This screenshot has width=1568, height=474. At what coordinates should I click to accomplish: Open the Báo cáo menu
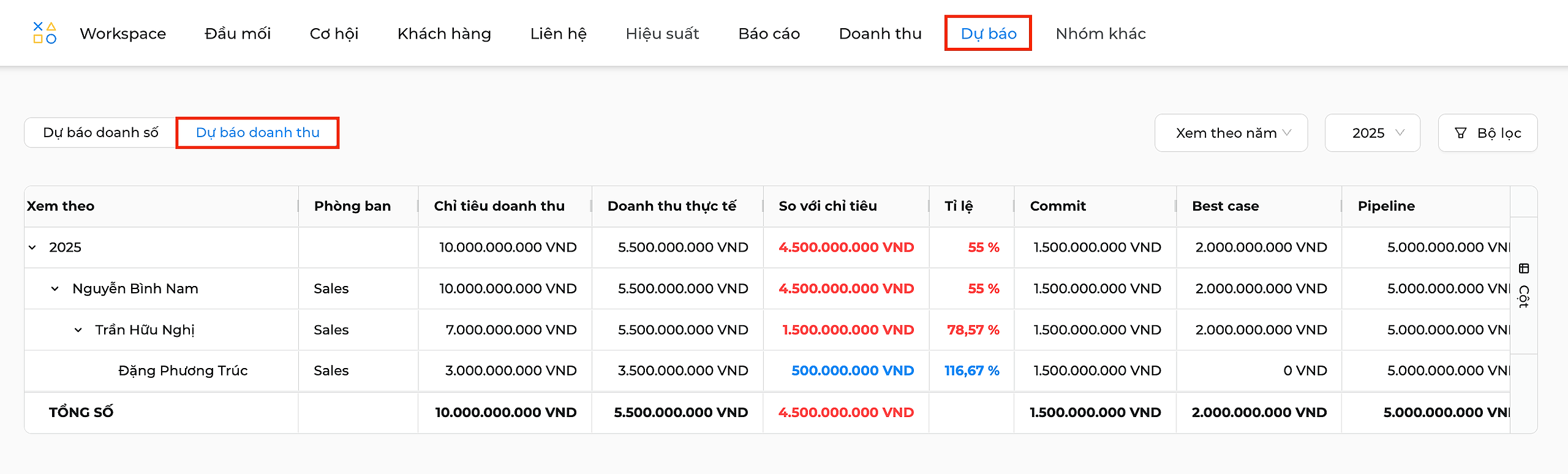[769, 34]
